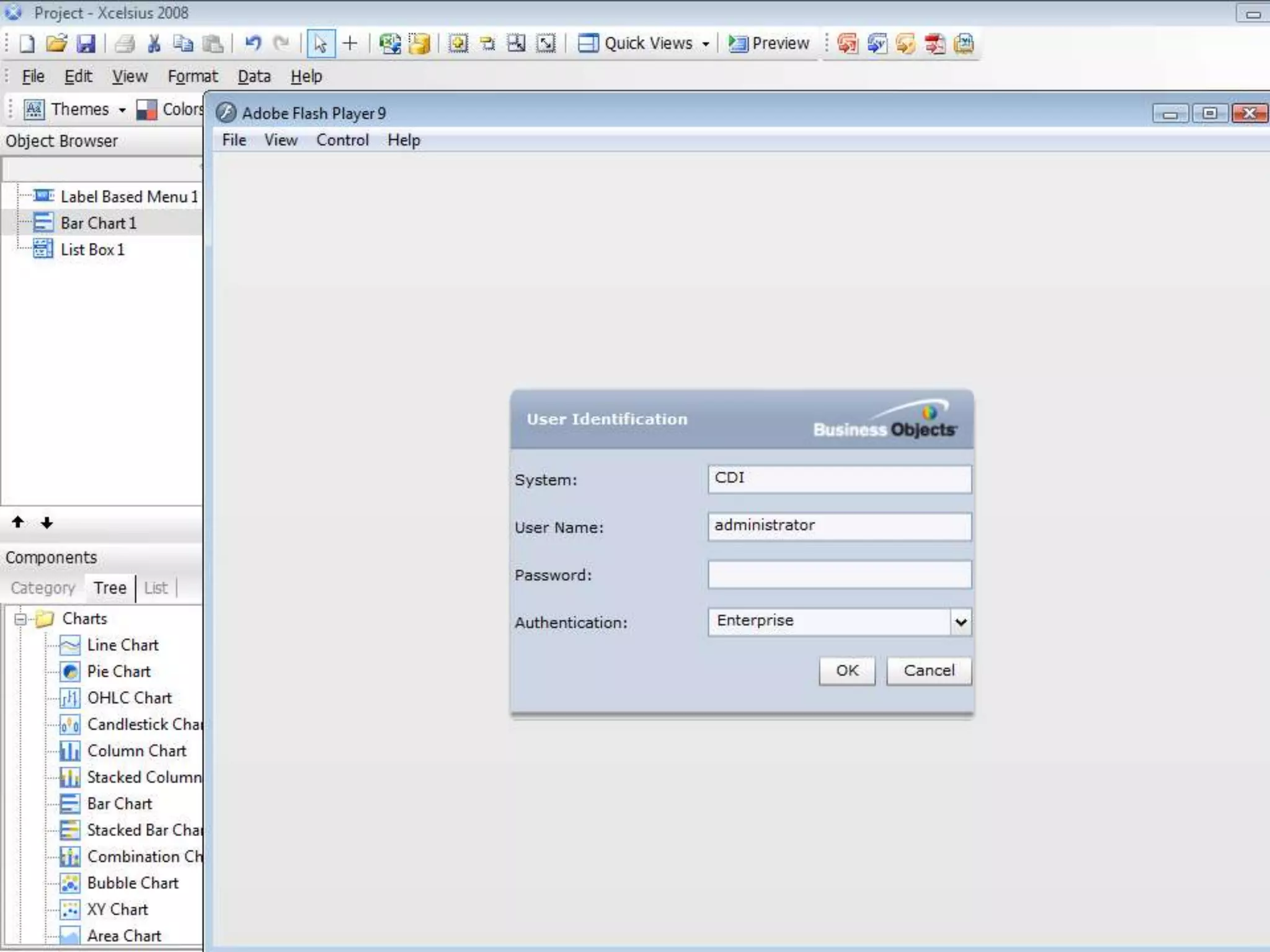Open the Quick Views dropdown
This screenshot has height=952, width=1270.
644,43
